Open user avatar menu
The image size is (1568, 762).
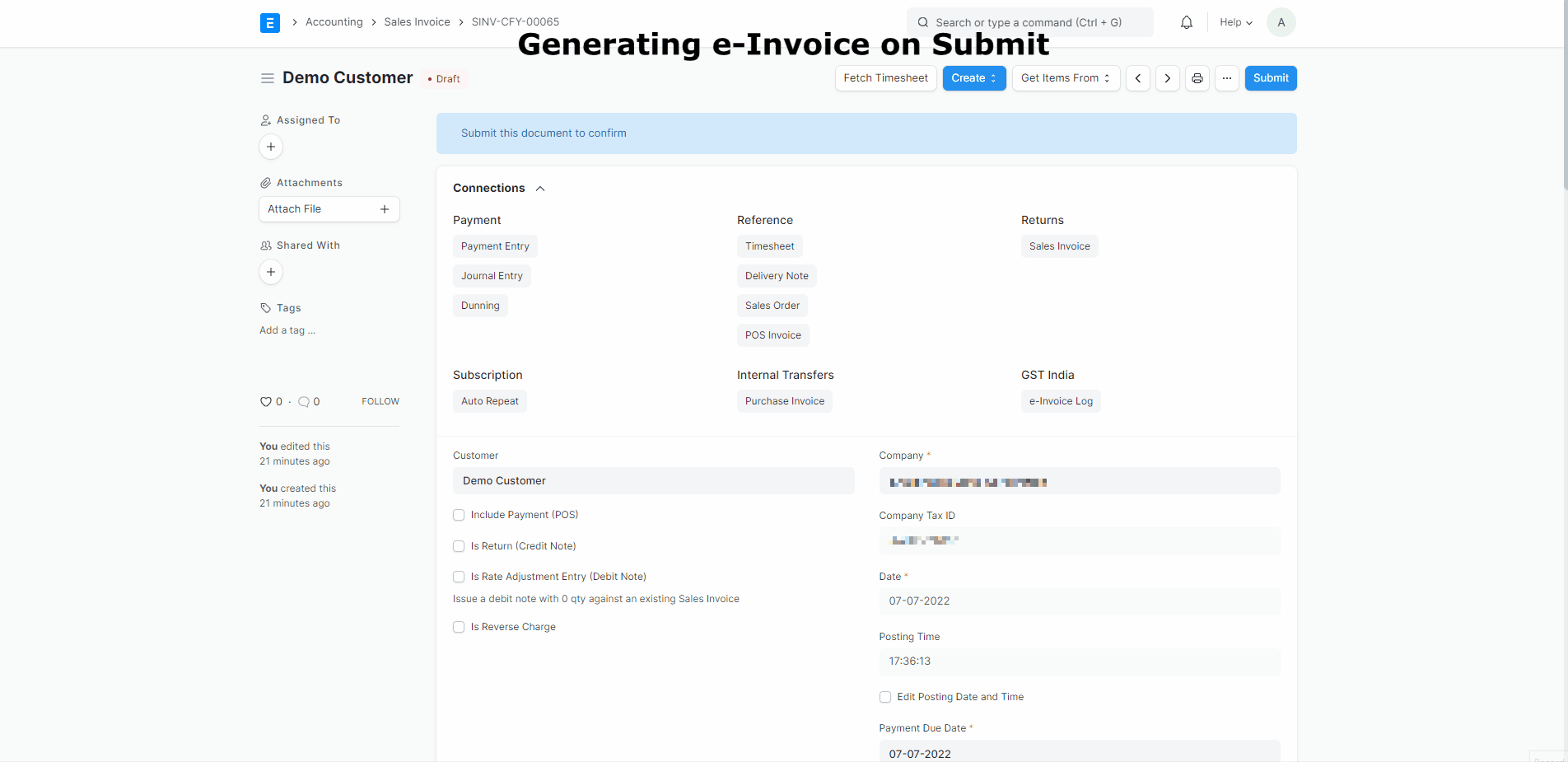[1281, 22]
